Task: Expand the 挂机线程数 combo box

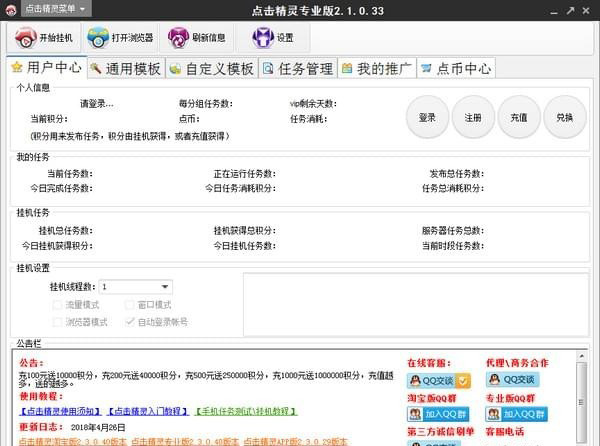Action: (x=165, y=286)
